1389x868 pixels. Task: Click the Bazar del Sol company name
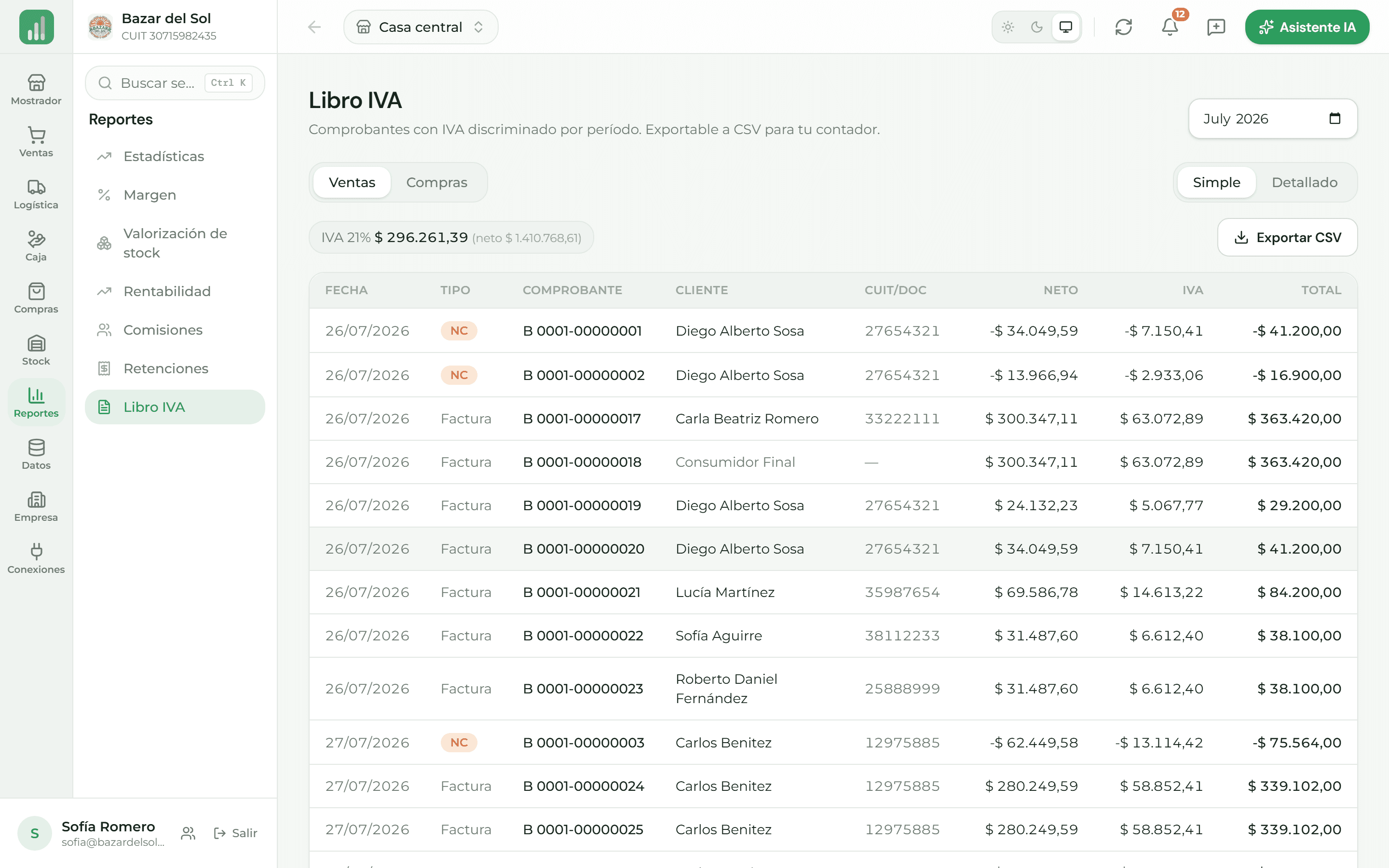coord(166,18)
